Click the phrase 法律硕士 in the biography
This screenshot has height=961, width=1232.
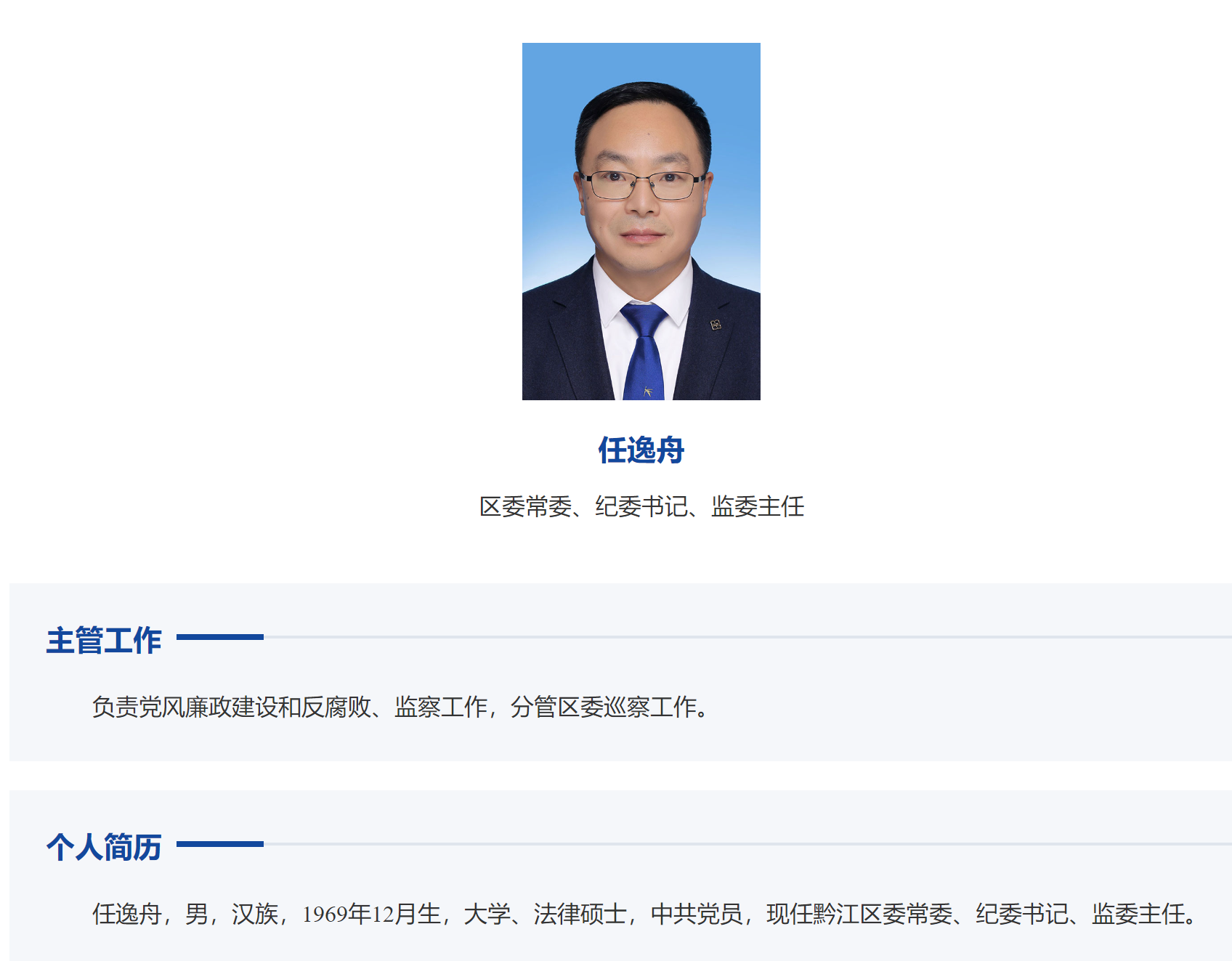pyautogui.click(x=580, y=914)
